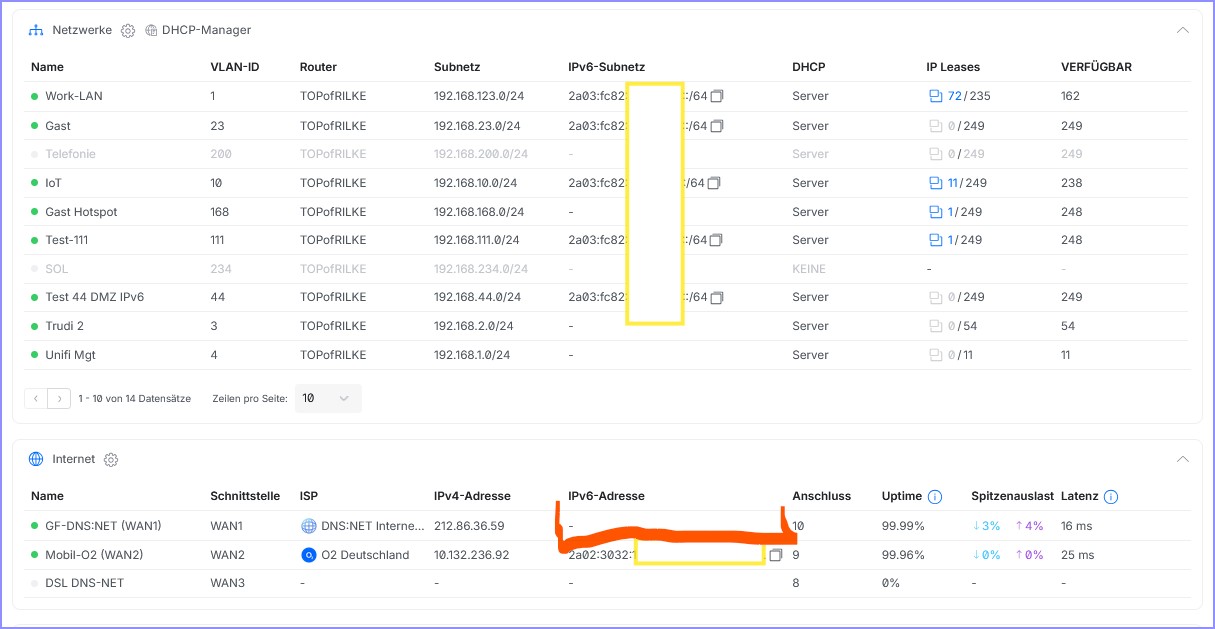
Task: Click the O2 Deutschland ISP logo
Action: coord(308,555)
